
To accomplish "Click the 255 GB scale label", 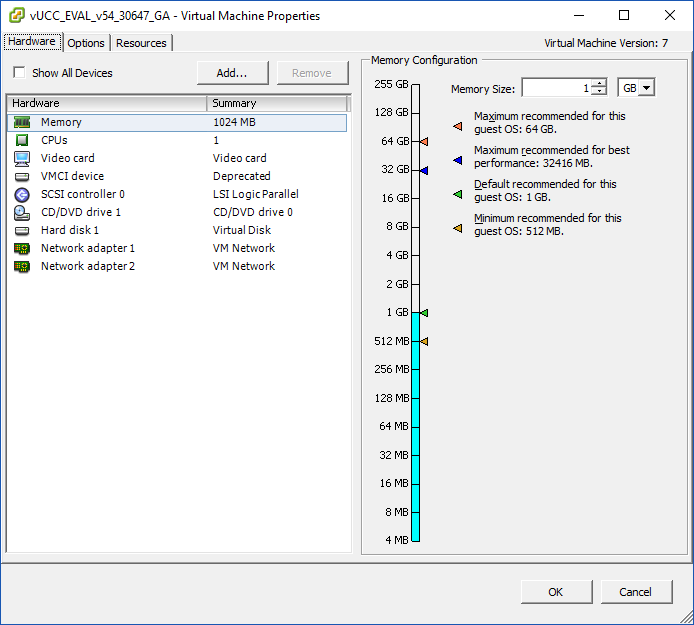I will pos(391,84).
